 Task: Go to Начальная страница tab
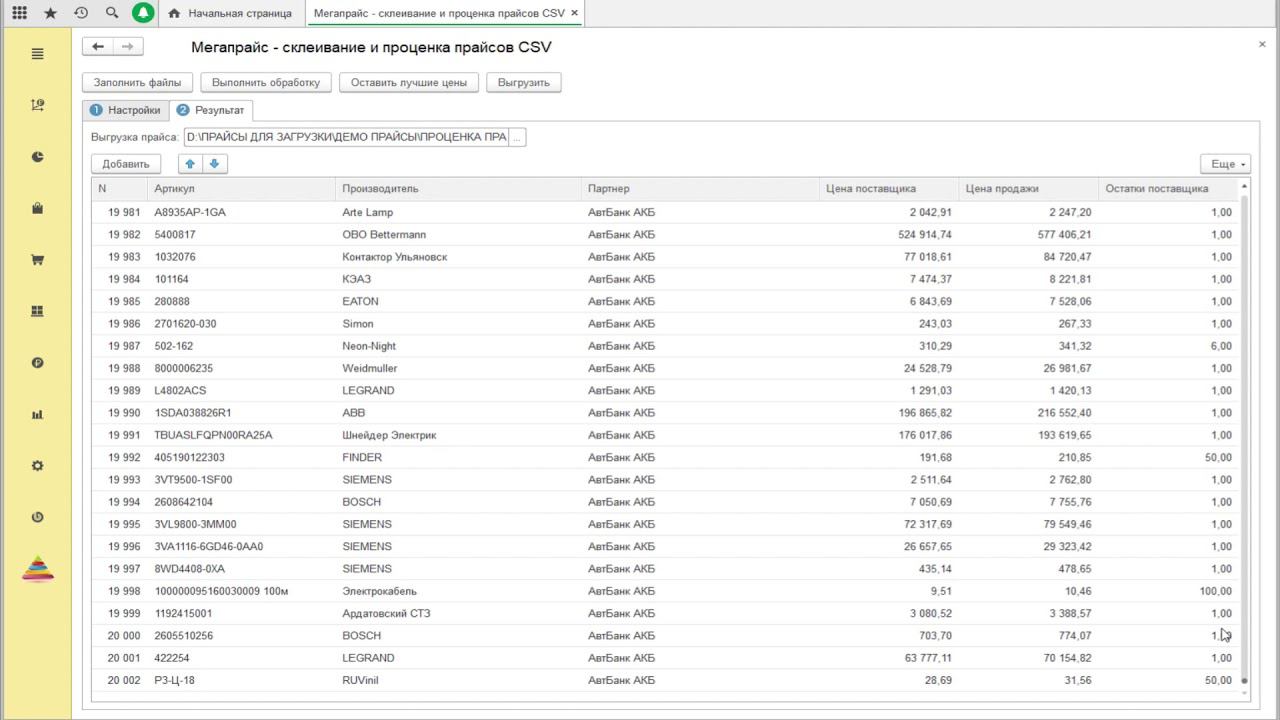[230, 13]
